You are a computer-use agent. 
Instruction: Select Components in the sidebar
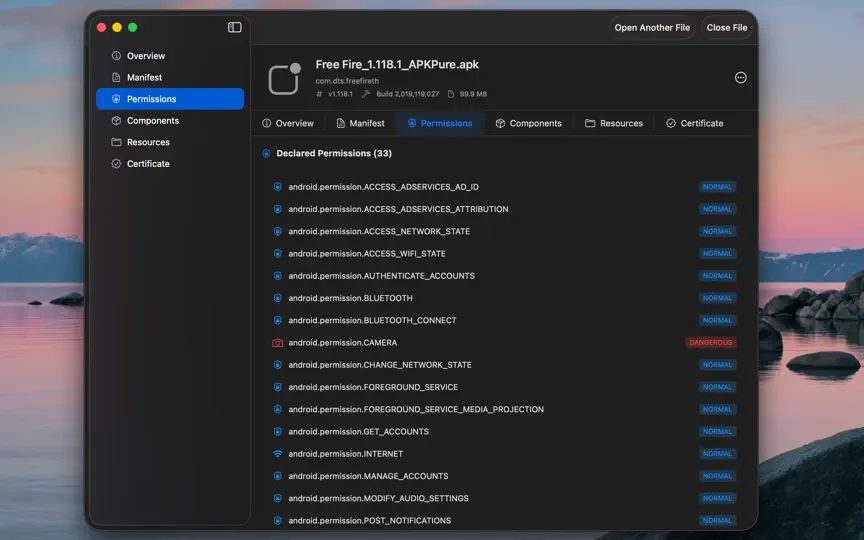pos(170,120)
